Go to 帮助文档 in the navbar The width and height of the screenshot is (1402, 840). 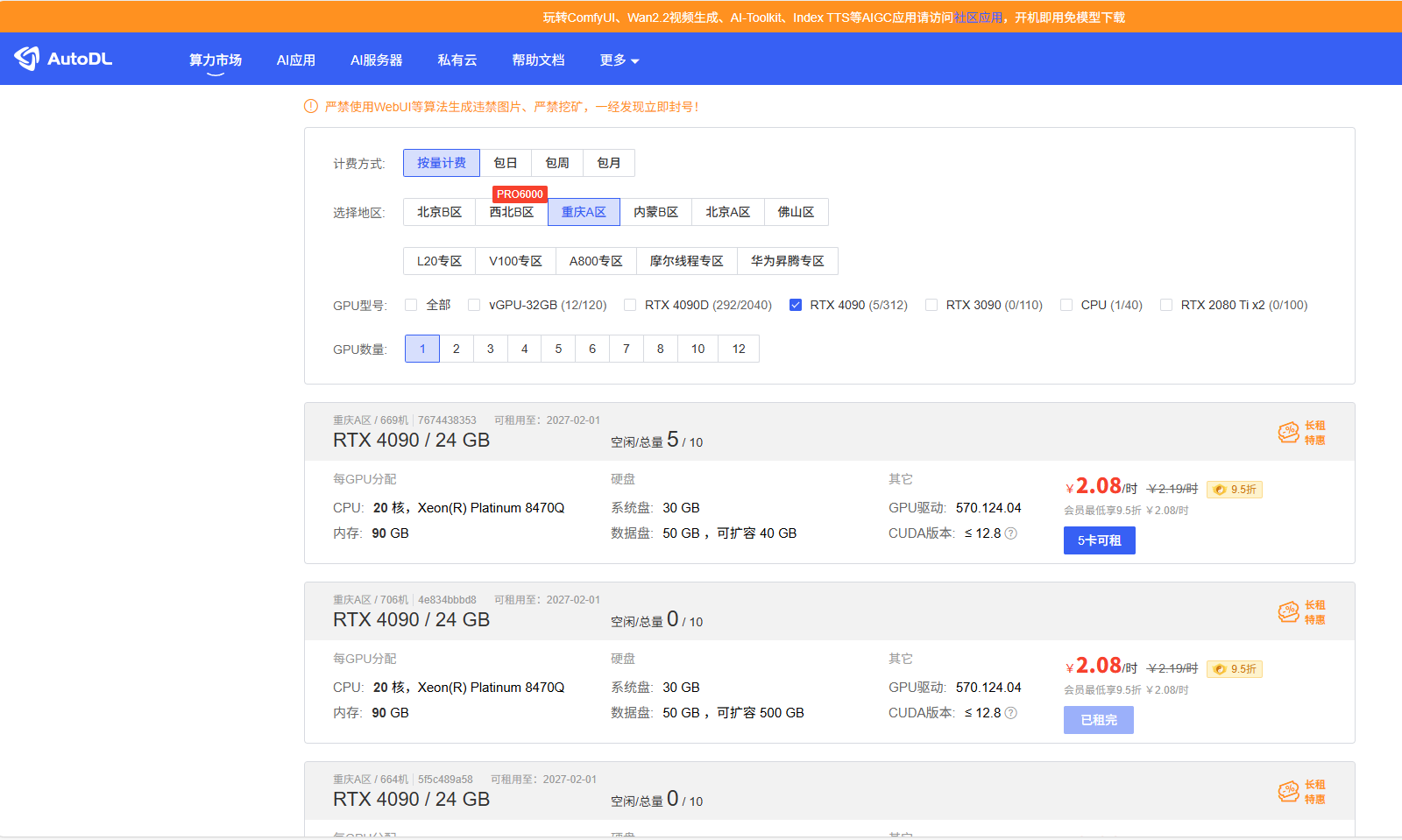click(x=538, y=60)
